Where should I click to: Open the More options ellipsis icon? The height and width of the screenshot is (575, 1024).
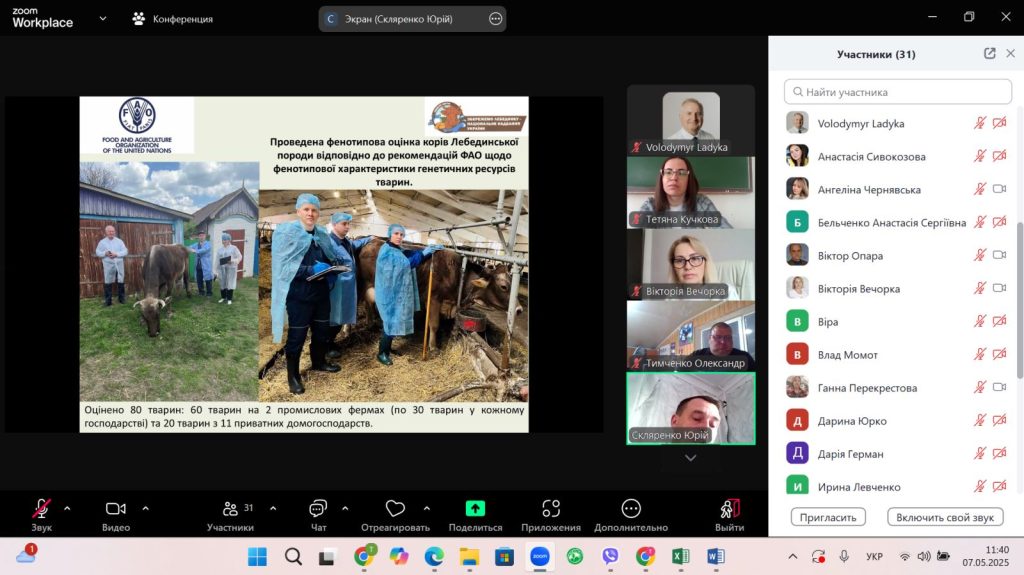pos(630,509)
